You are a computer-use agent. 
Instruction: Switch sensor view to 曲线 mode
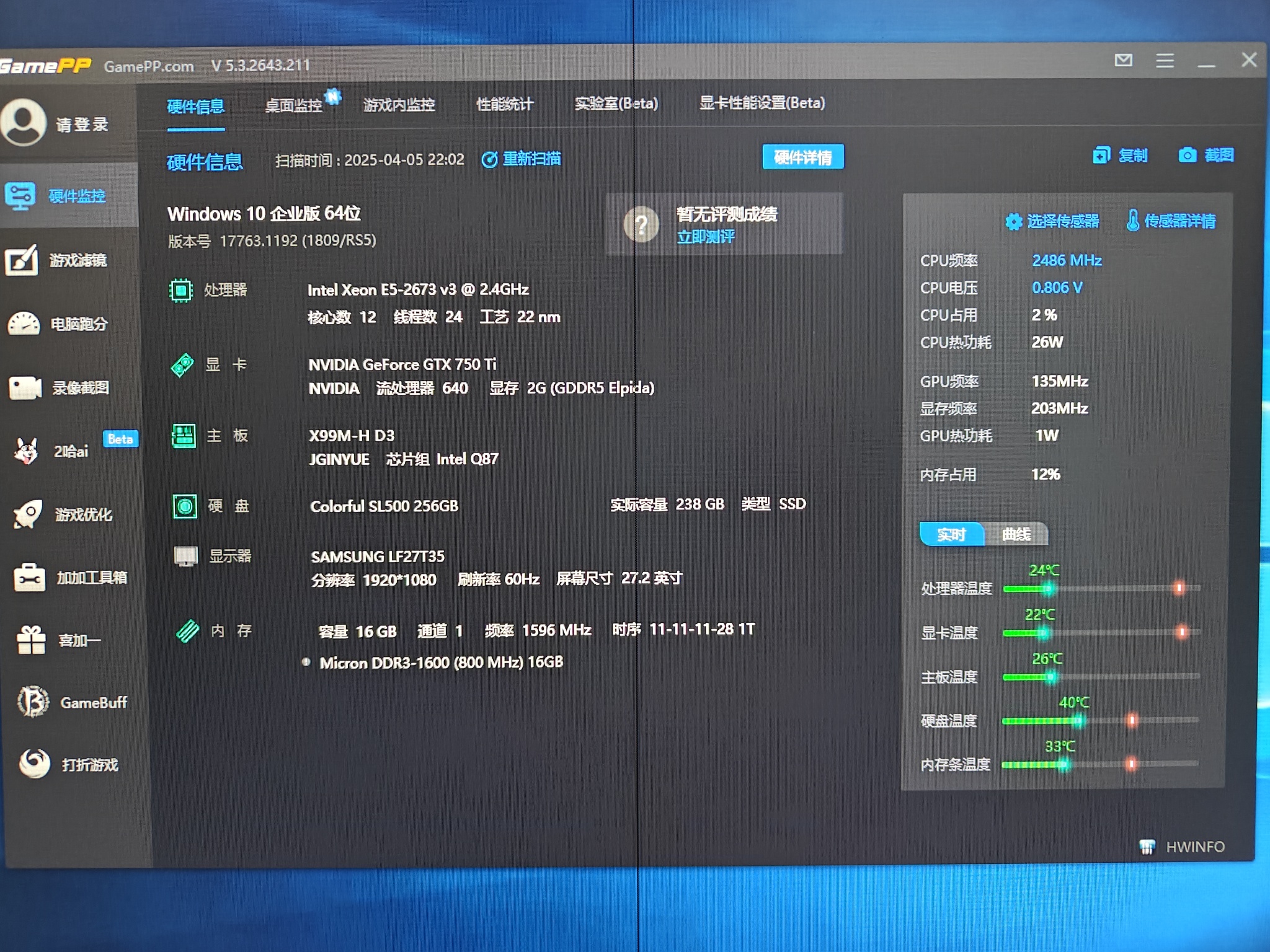pyautogui.click(x=1016, y=534)
